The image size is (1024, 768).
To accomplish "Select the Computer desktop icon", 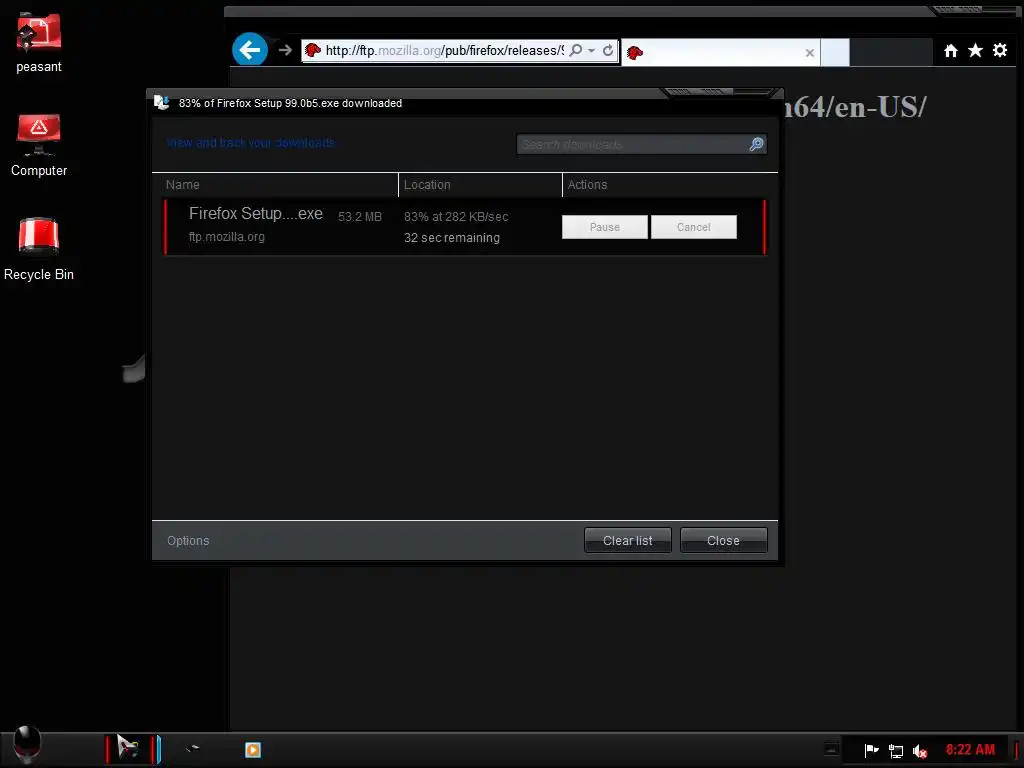I will [x=39, y=145].
